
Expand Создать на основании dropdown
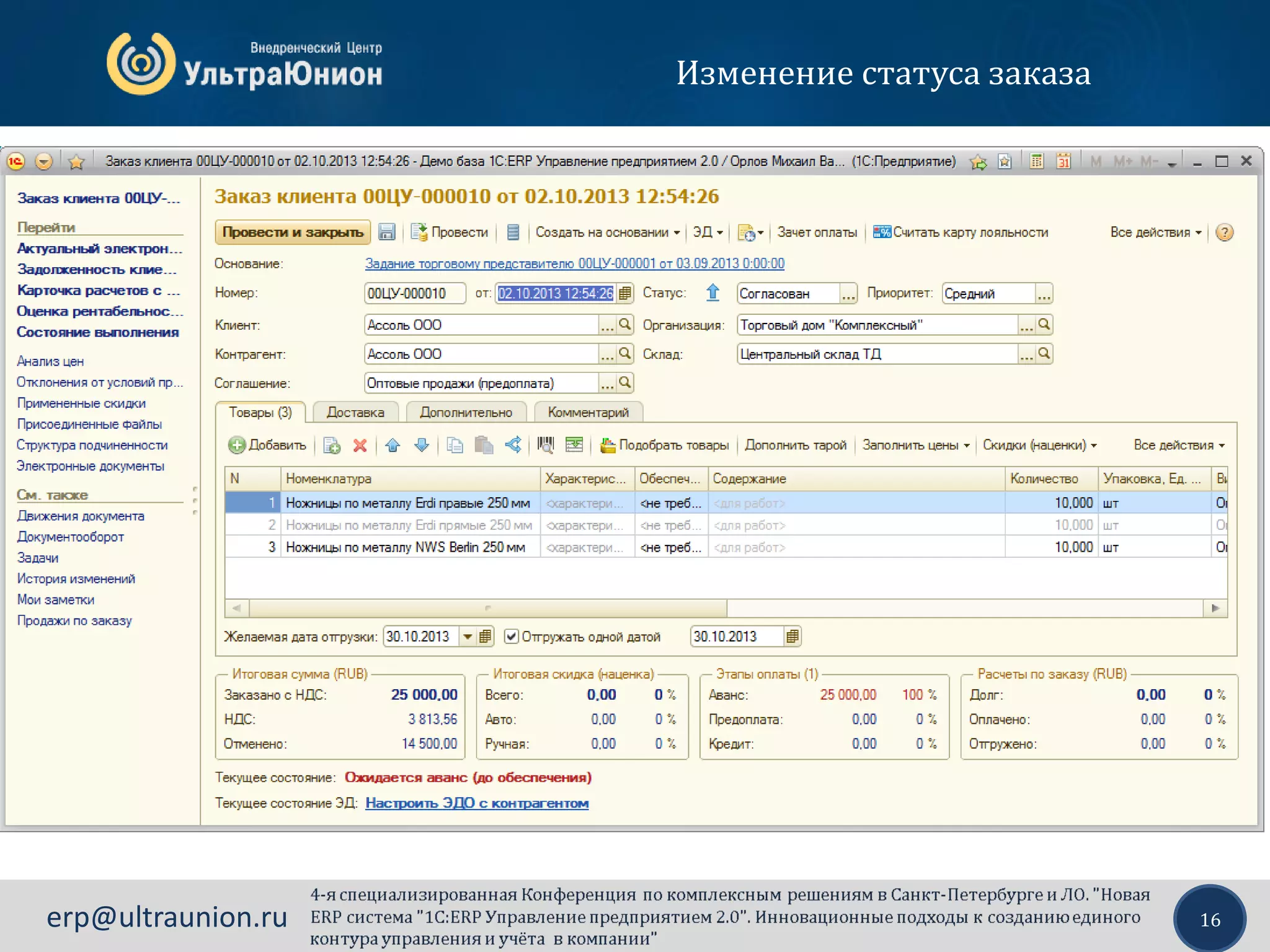tap(608, 232)
